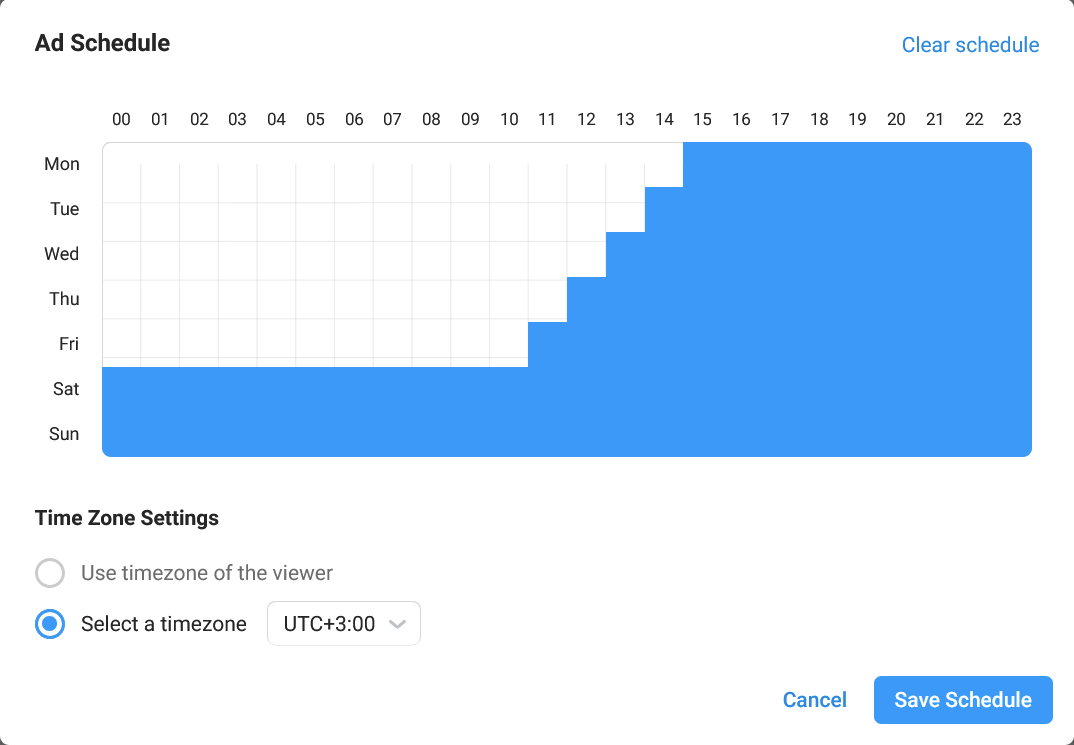Save the ad schedule
The image size is (1074, 745).
(x=962, y=700)
